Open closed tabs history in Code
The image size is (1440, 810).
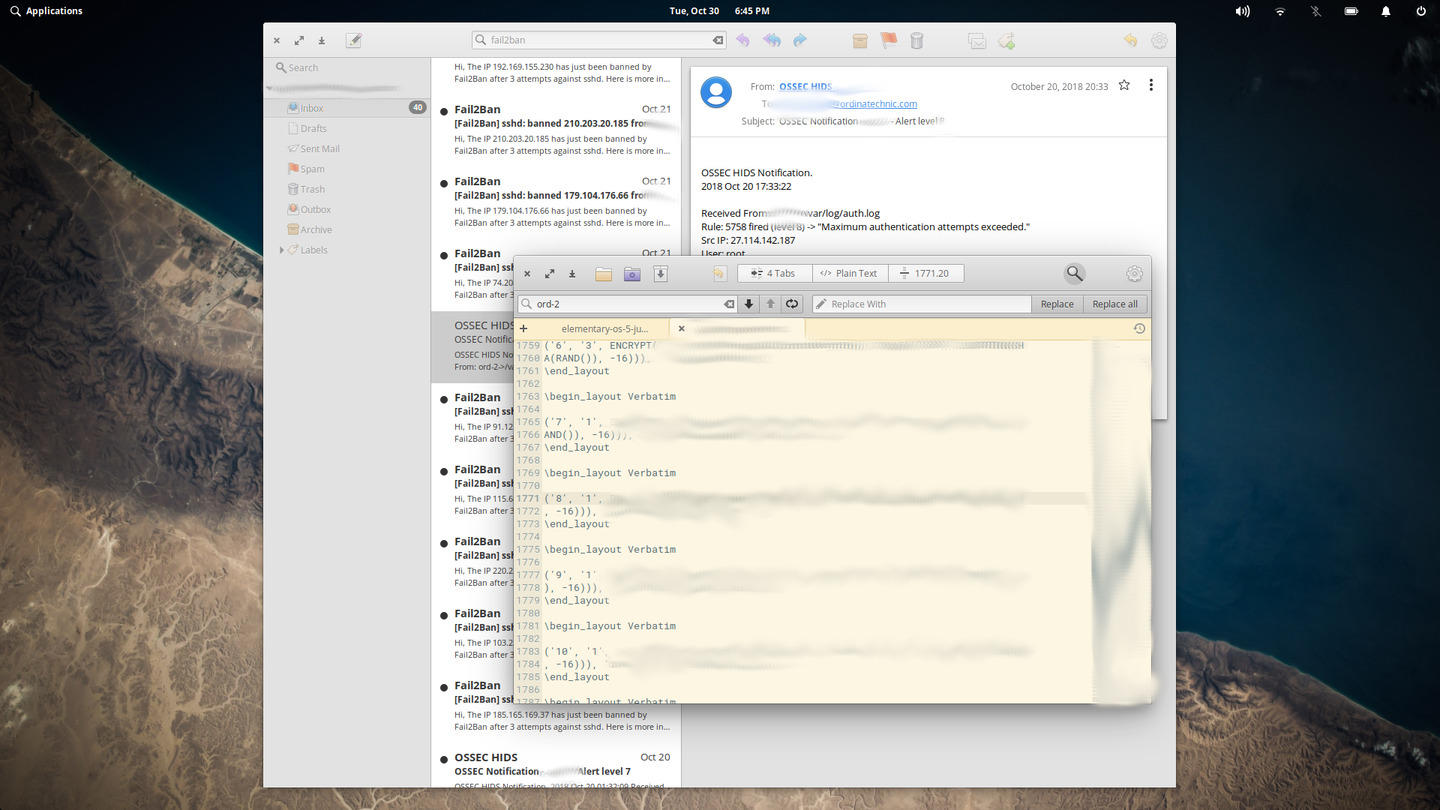click(x=1139, y=328)
